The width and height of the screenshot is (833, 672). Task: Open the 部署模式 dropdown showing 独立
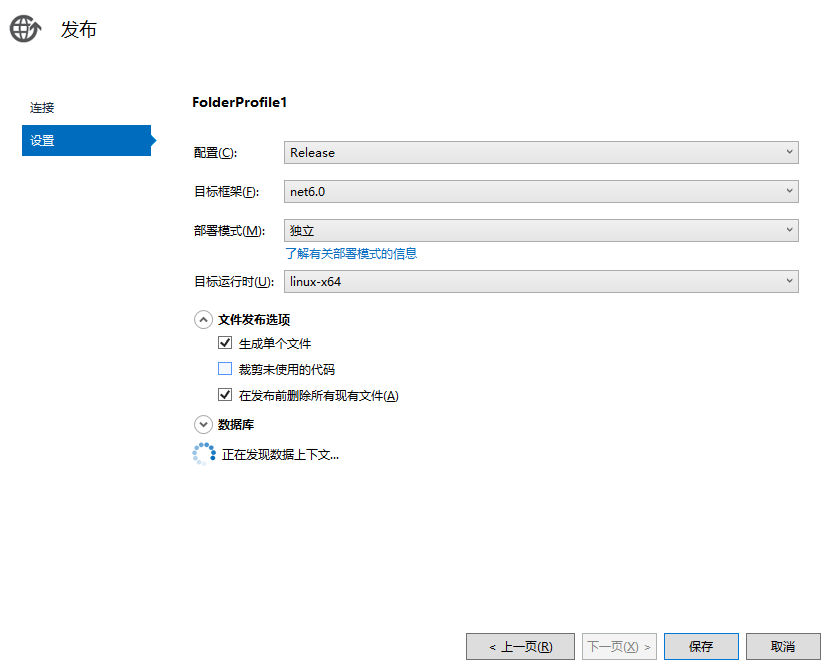click(541, 231)
